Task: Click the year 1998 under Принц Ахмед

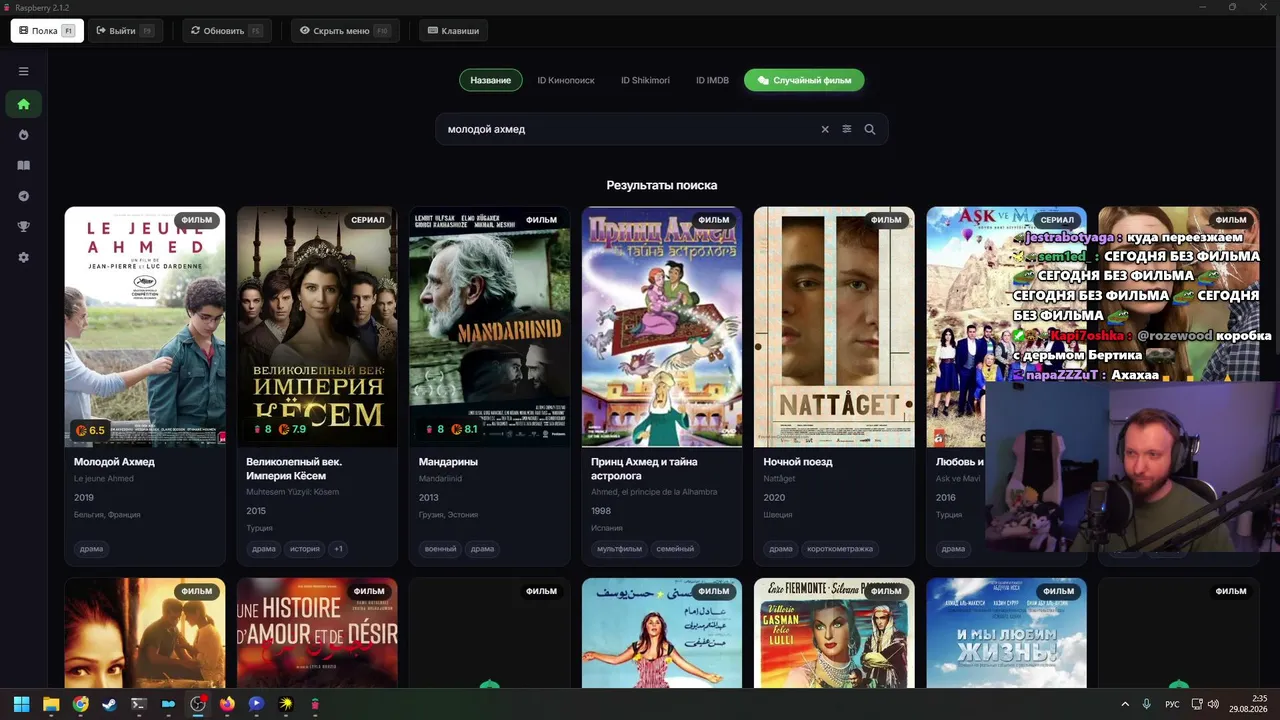Action: coord(601,511)
